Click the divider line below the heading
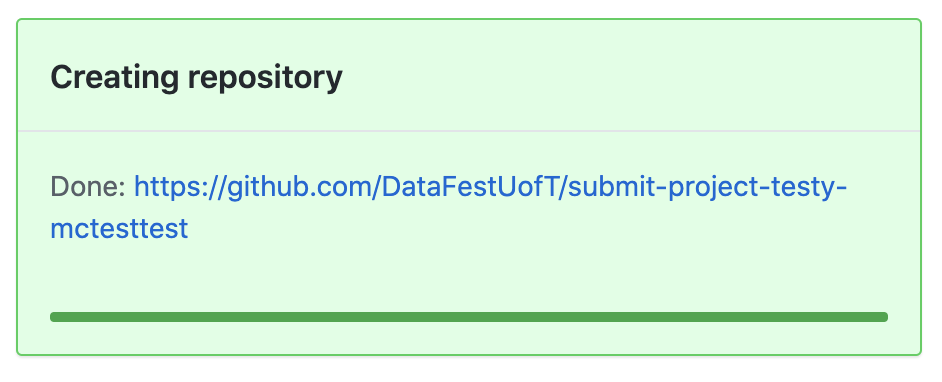The height and width of the screenshot is (382, 942). pos(469,130)
